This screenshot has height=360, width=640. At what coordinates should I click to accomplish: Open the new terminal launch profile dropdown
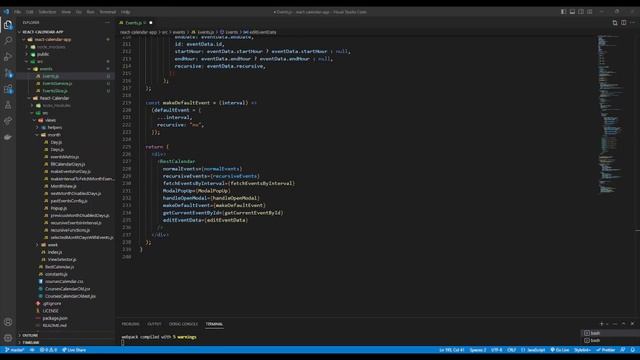[x=607, y=324]
